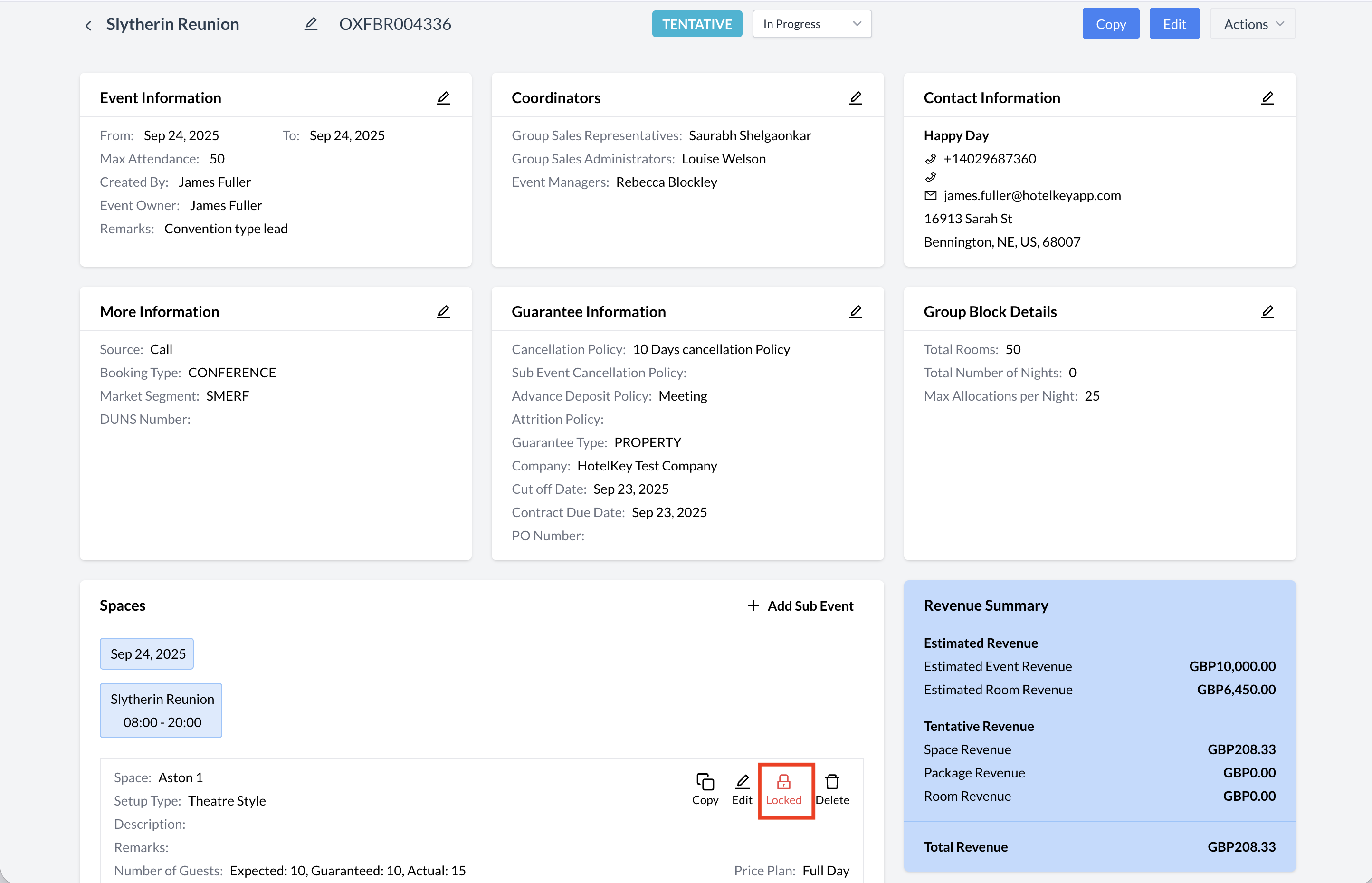The width and height of the screenshot is (1372, 883).
Task: Edit the Contact Information card
Action: [1267, 98]
